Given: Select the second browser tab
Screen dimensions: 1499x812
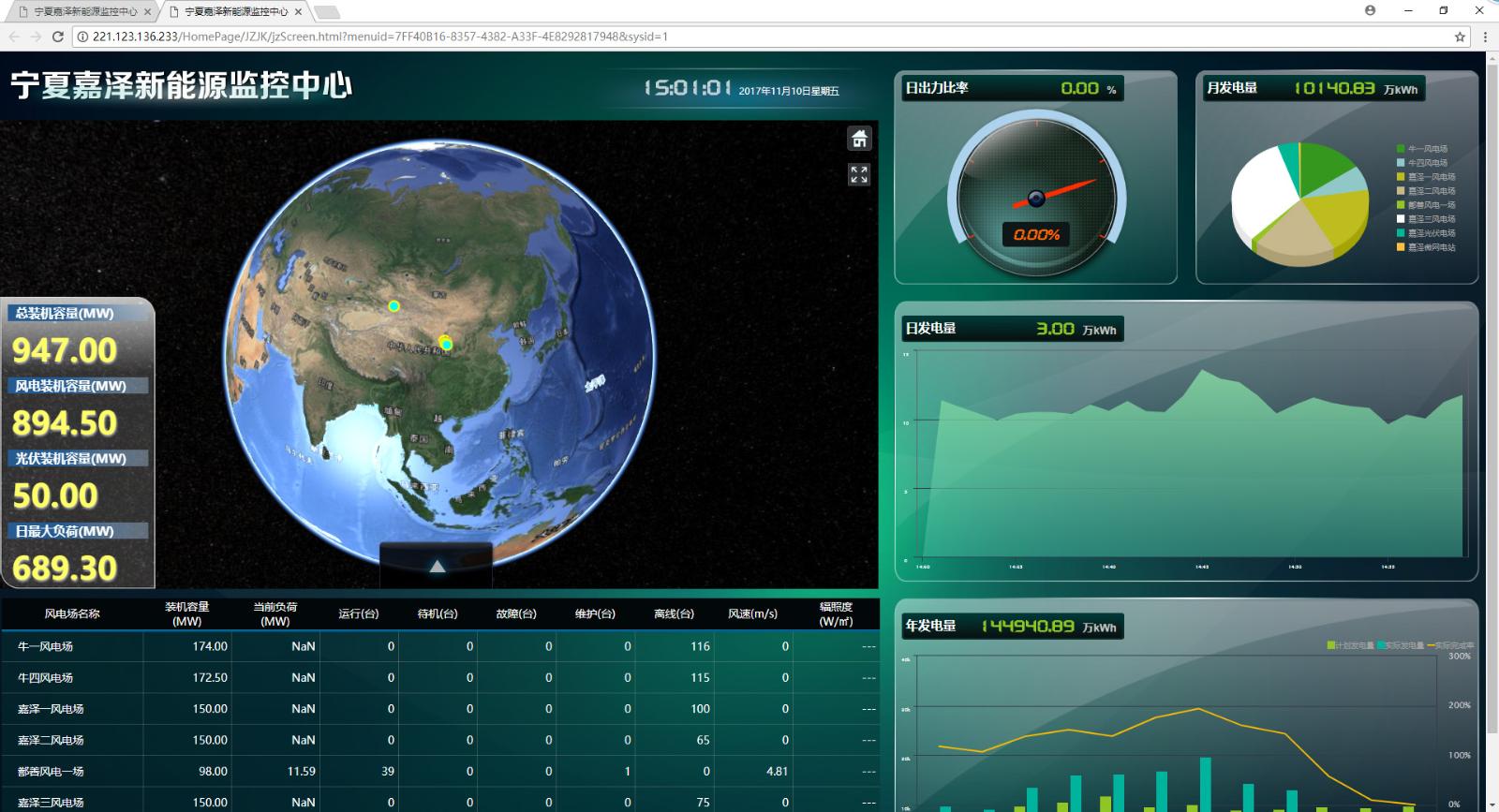Looking at the screenshot, I should click(234, 12).
